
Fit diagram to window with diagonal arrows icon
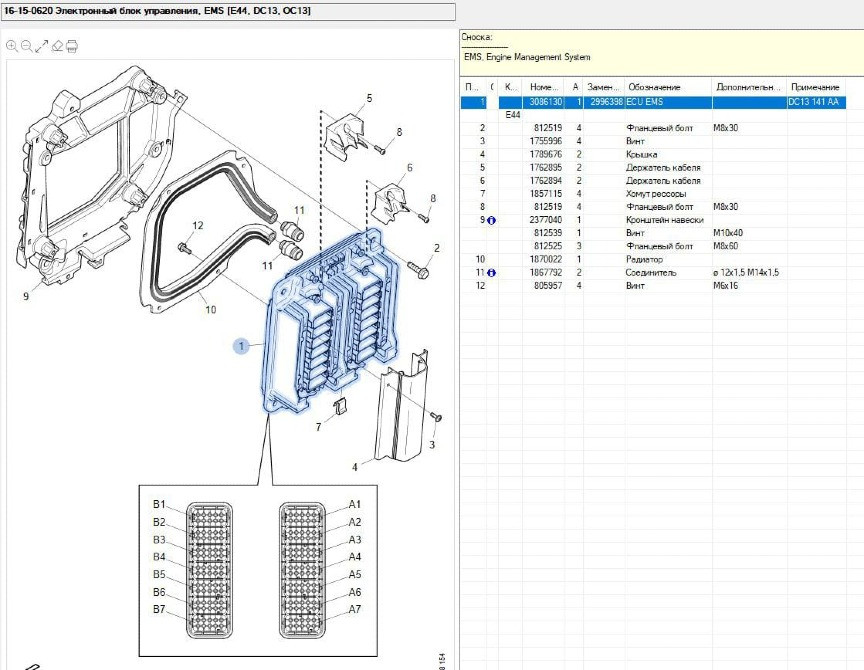pos(41,46)
